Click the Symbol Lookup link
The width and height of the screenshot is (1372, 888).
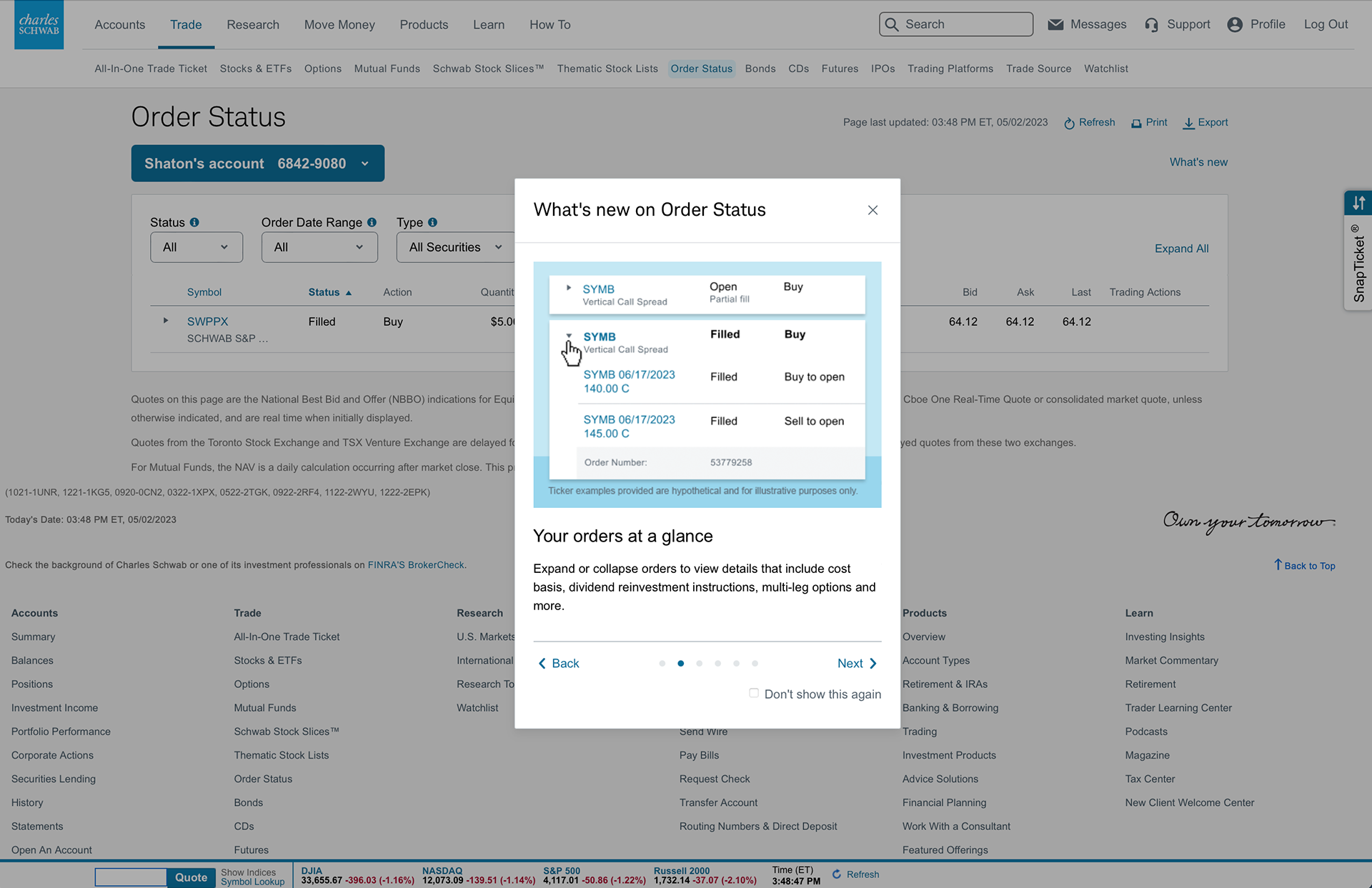pos(252,882)
